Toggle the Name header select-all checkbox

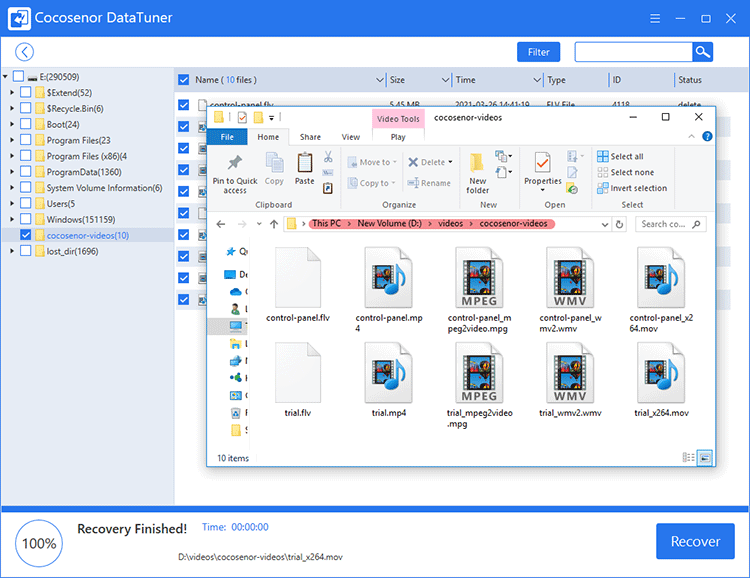(184, 79)
